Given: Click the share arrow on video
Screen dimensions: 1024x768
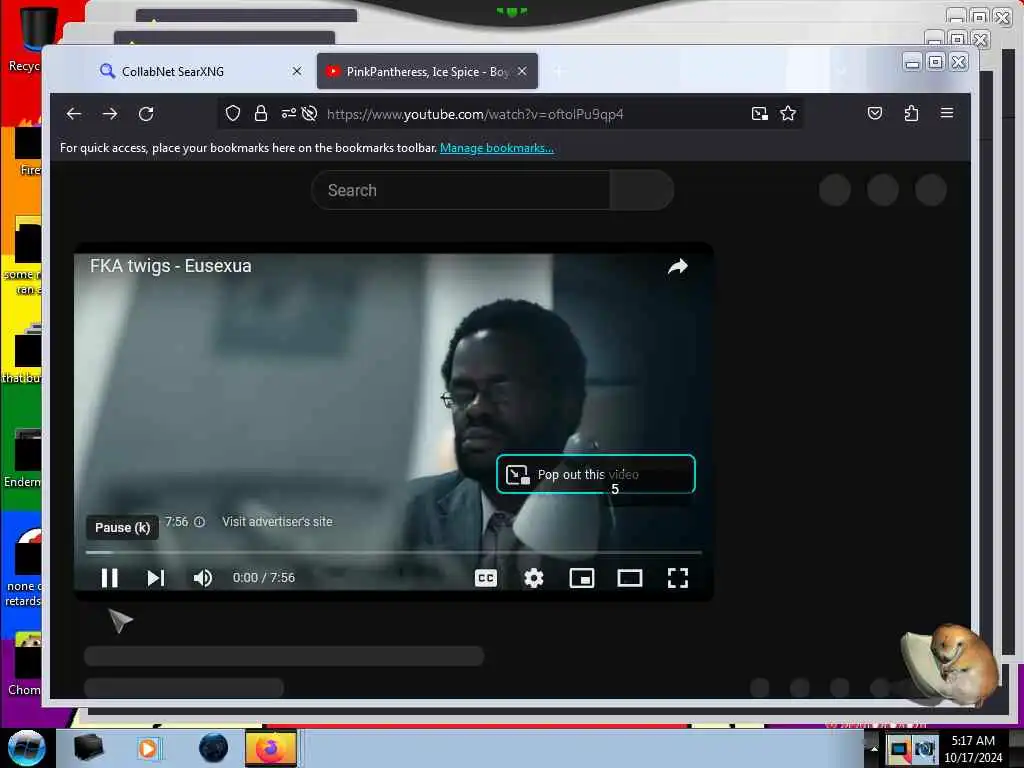Looking at the screenshot, I should (x=678, y=266).
